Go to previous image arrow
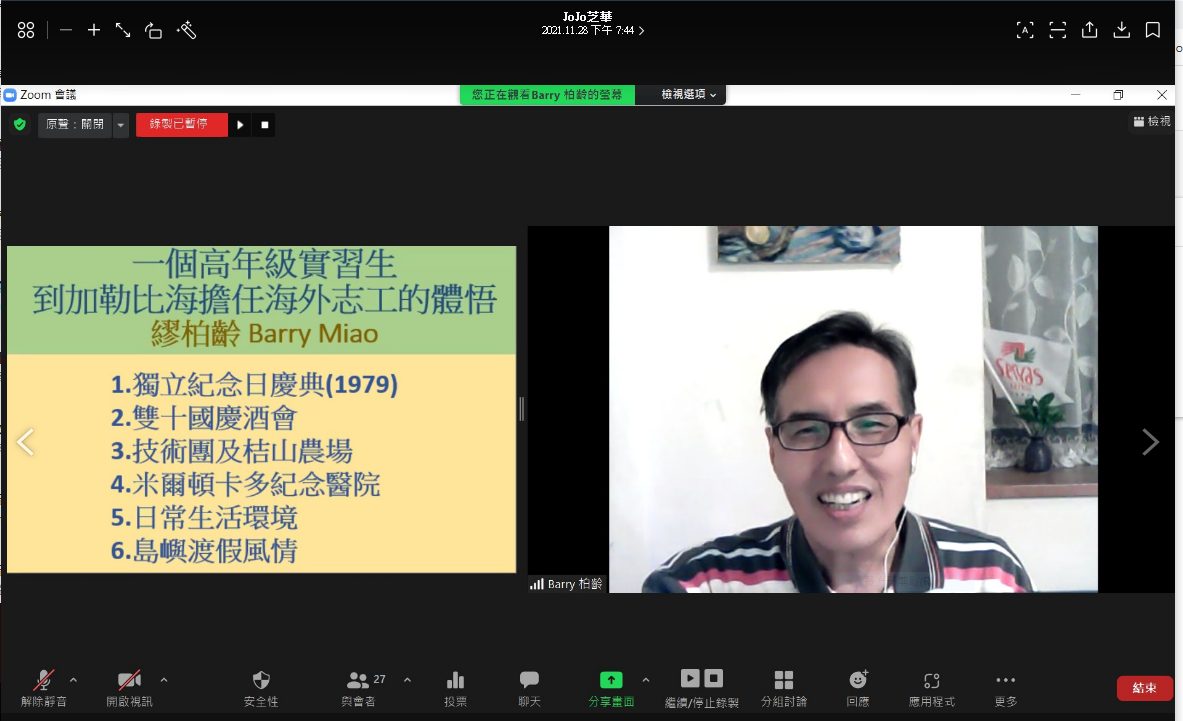1183x721 pixels. 26,442
